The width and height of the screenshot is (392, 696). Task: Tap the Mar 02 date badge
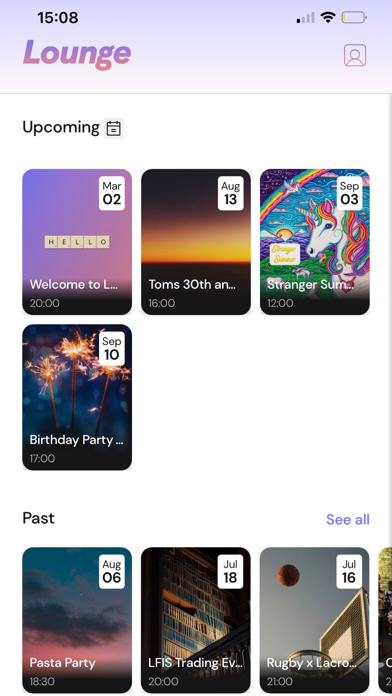(112, 193)
